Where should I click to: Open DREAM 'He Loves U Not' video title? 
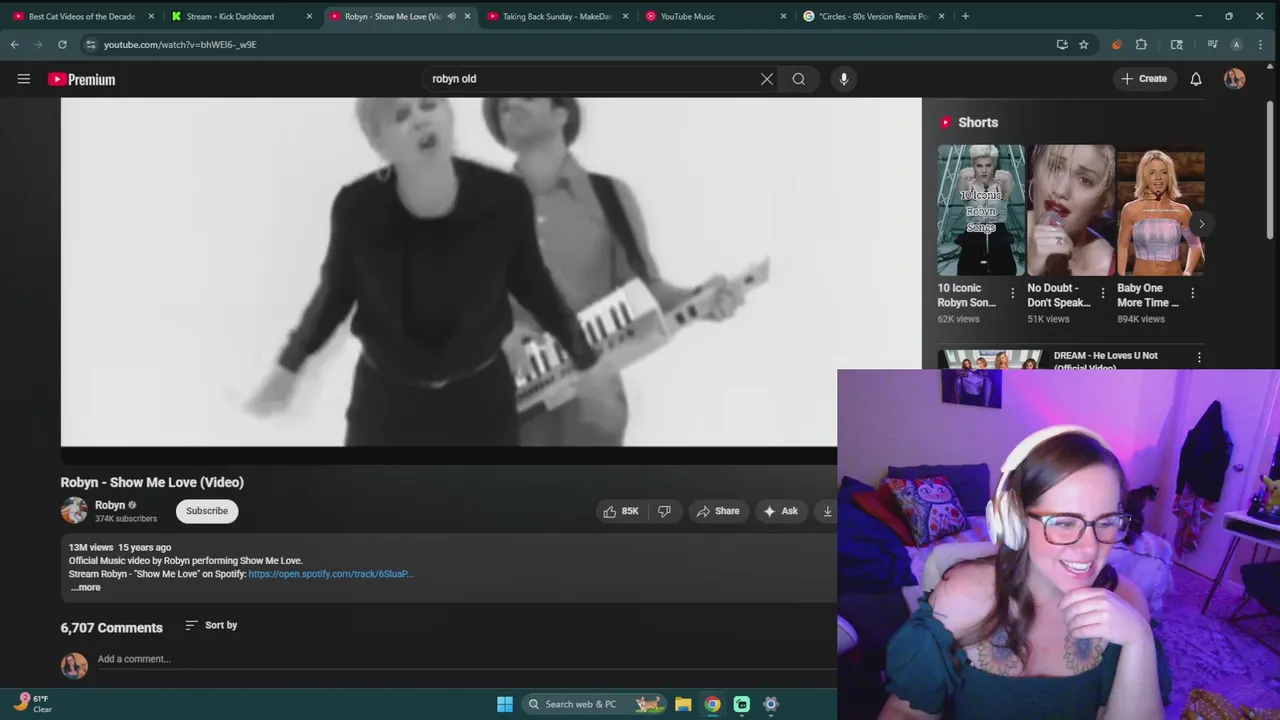click(x=1106, y=360)
